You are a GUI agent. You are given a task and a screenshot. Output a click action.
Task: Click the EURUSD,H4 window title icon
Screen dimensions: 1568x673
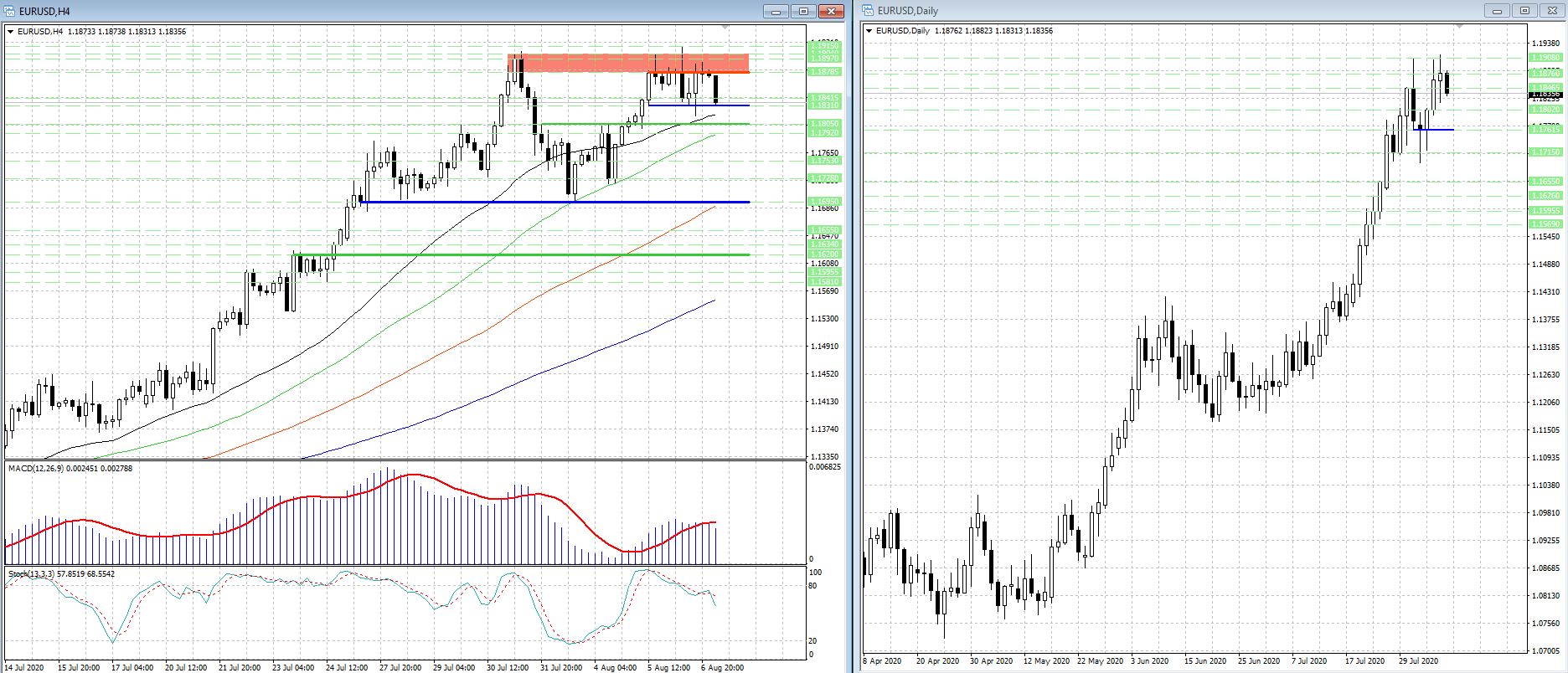[x=10, y=11]
